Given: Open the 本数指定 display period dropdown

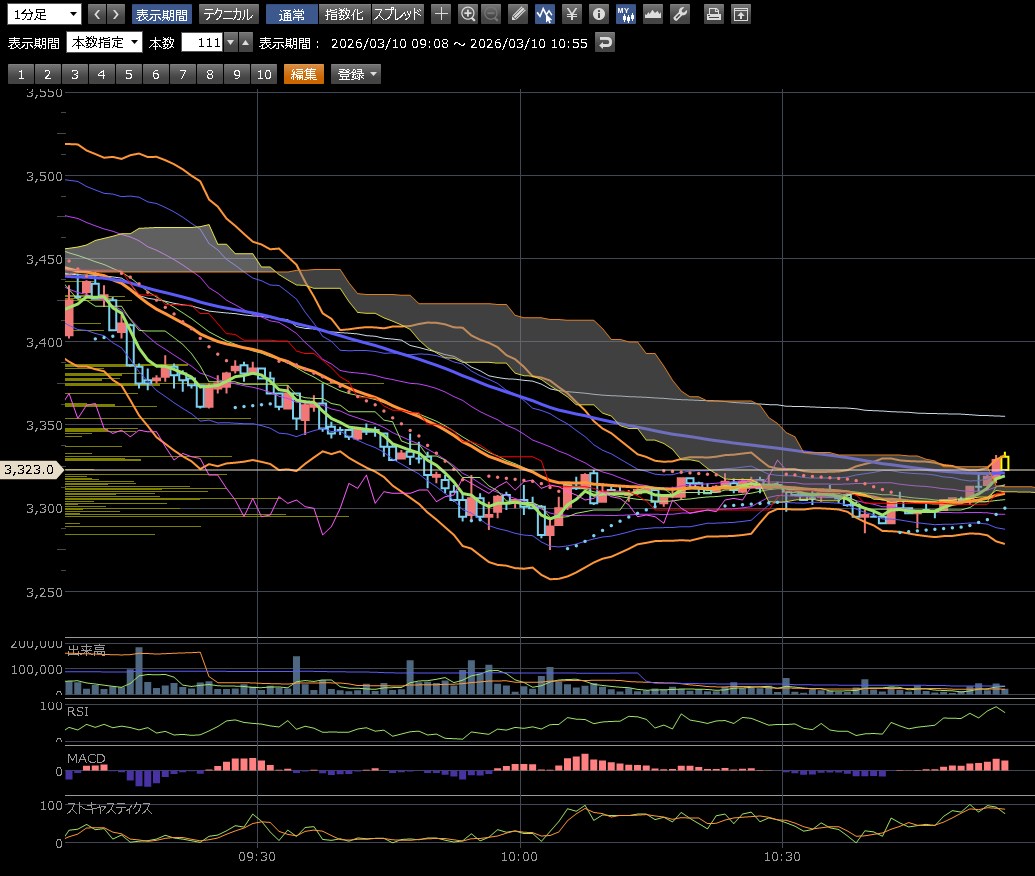Looking at the screenshot, I should pyautogui.click(x=104, y=42).
